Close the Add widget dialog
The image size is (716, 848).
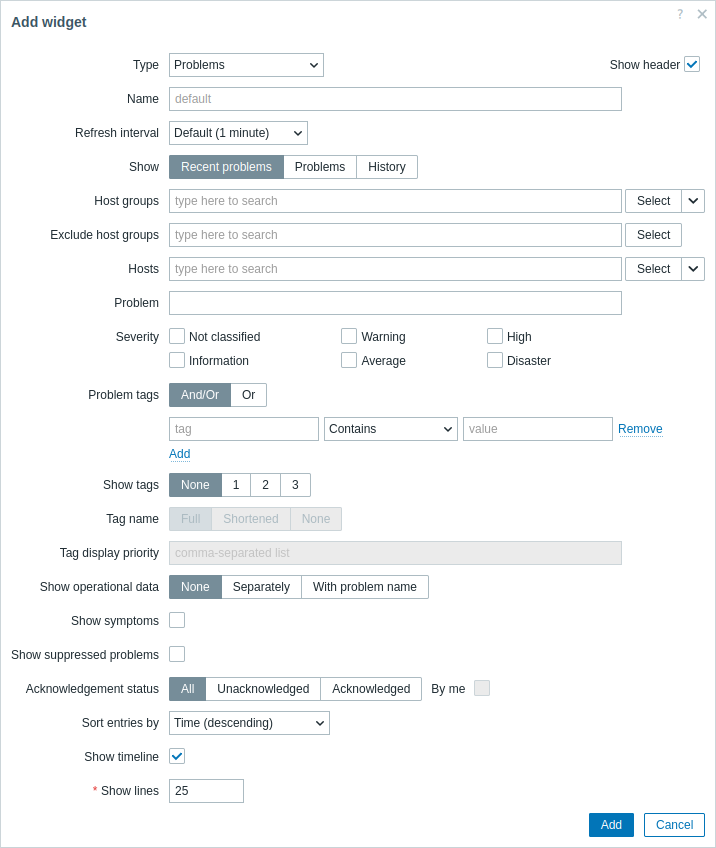[702, 14]
